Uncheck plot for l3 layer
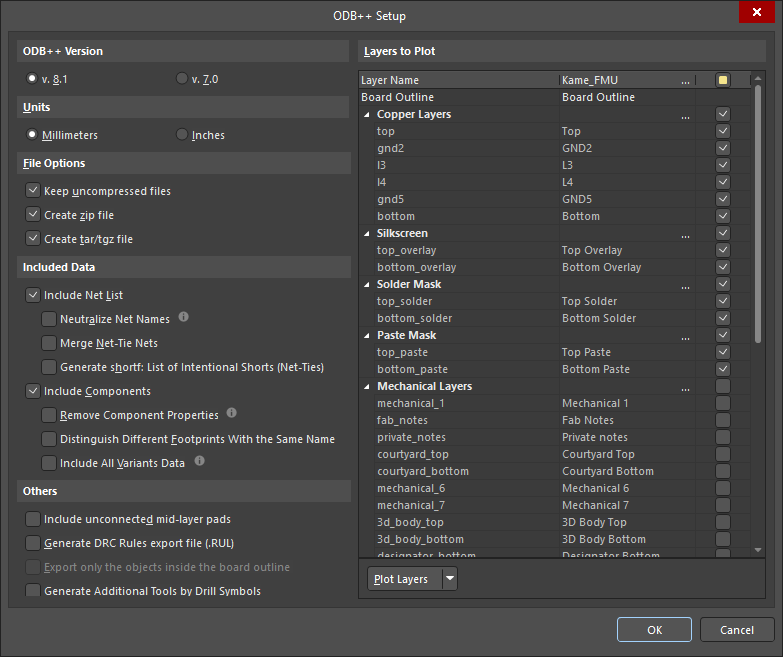 coord(723,165)
